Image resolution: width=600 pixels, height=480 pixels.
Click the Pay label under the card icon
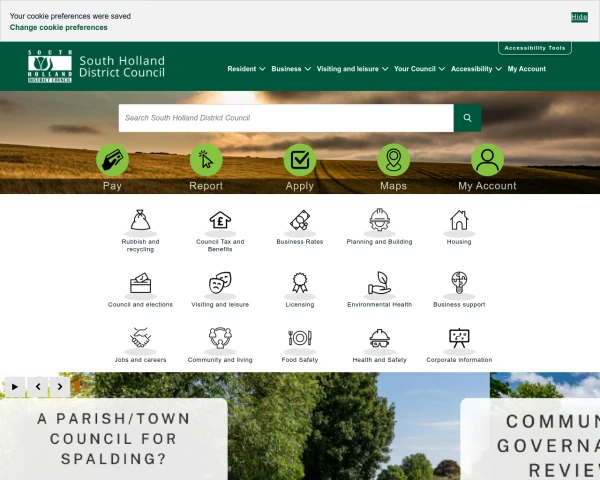click(112, 186)
